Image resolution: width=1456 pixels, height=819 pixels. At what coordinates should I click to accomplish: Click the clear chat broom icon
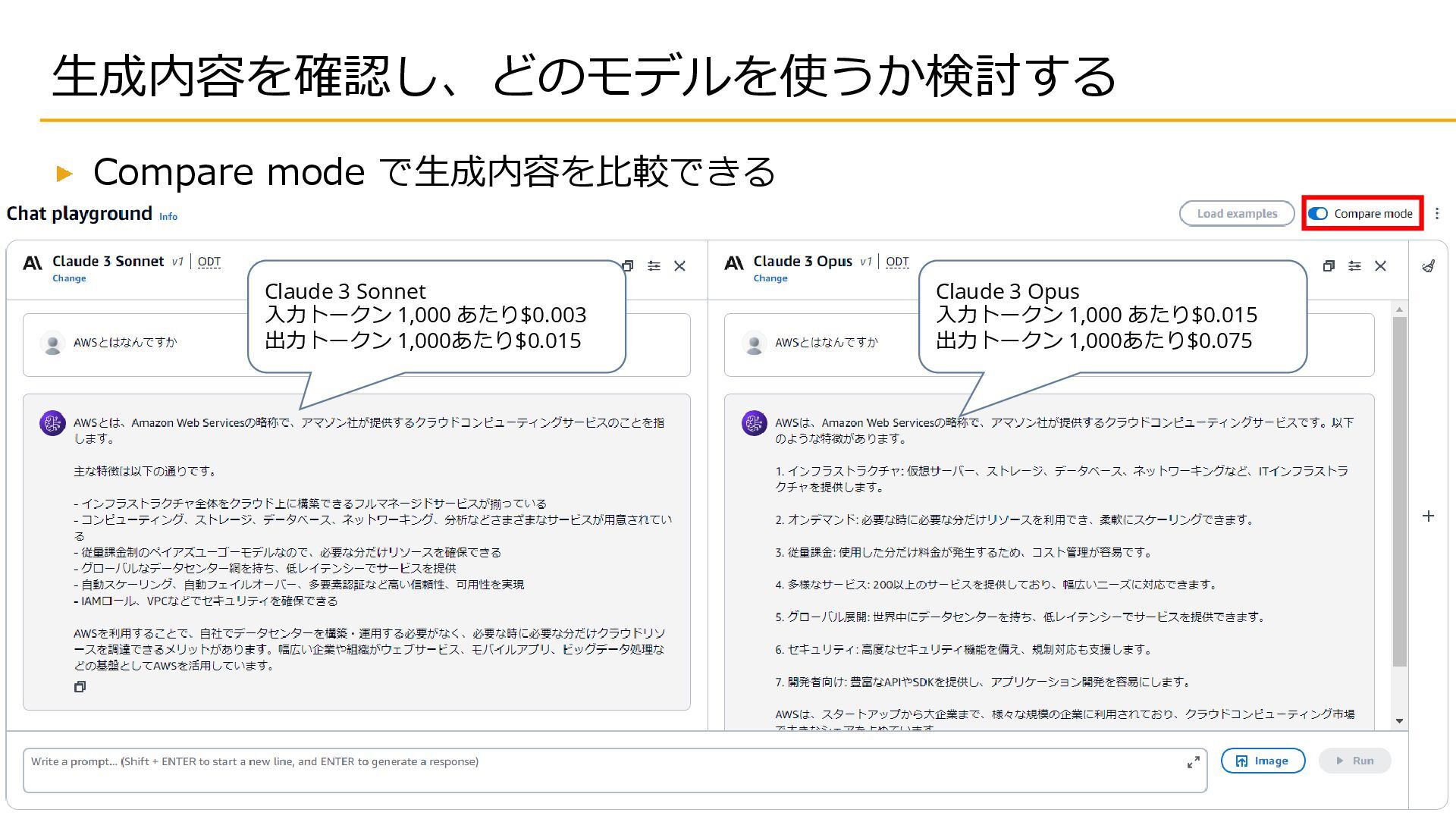pyautogui.click(x=1428, y=266)
